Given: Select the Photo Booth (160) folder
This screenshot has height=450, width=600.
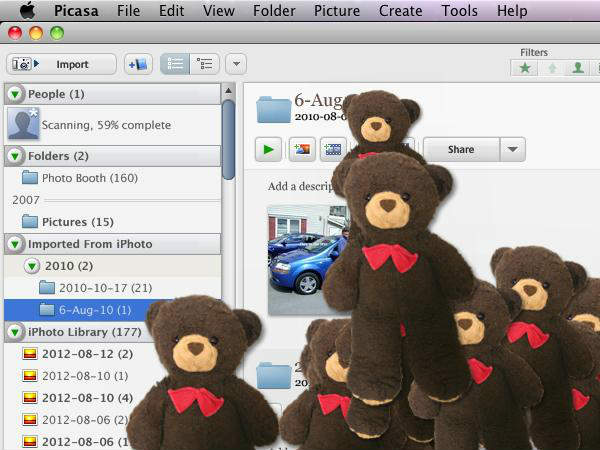Looking at the screenshot, I should 112,178.
